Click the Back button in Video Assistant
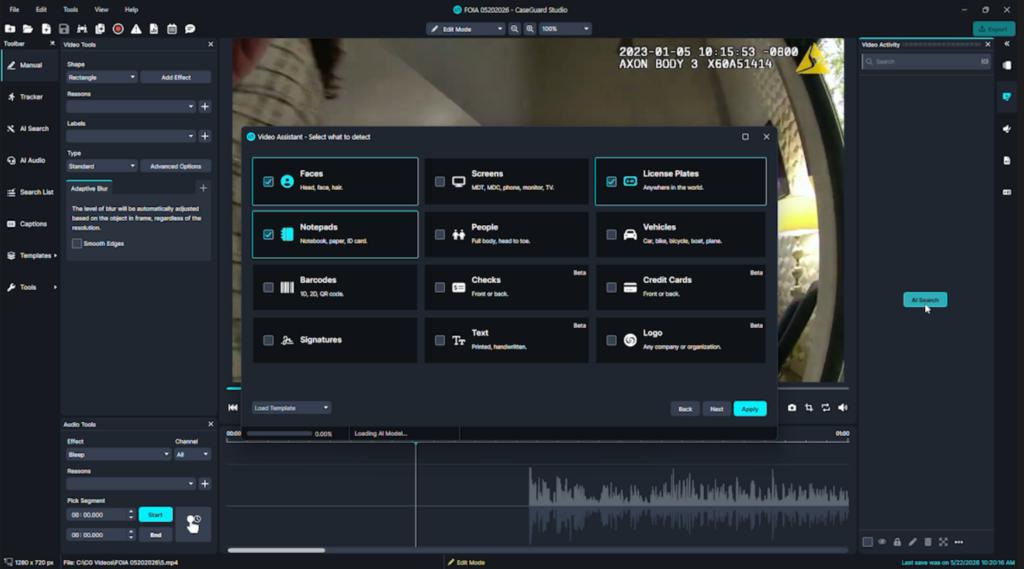 (x=685, y=409)
